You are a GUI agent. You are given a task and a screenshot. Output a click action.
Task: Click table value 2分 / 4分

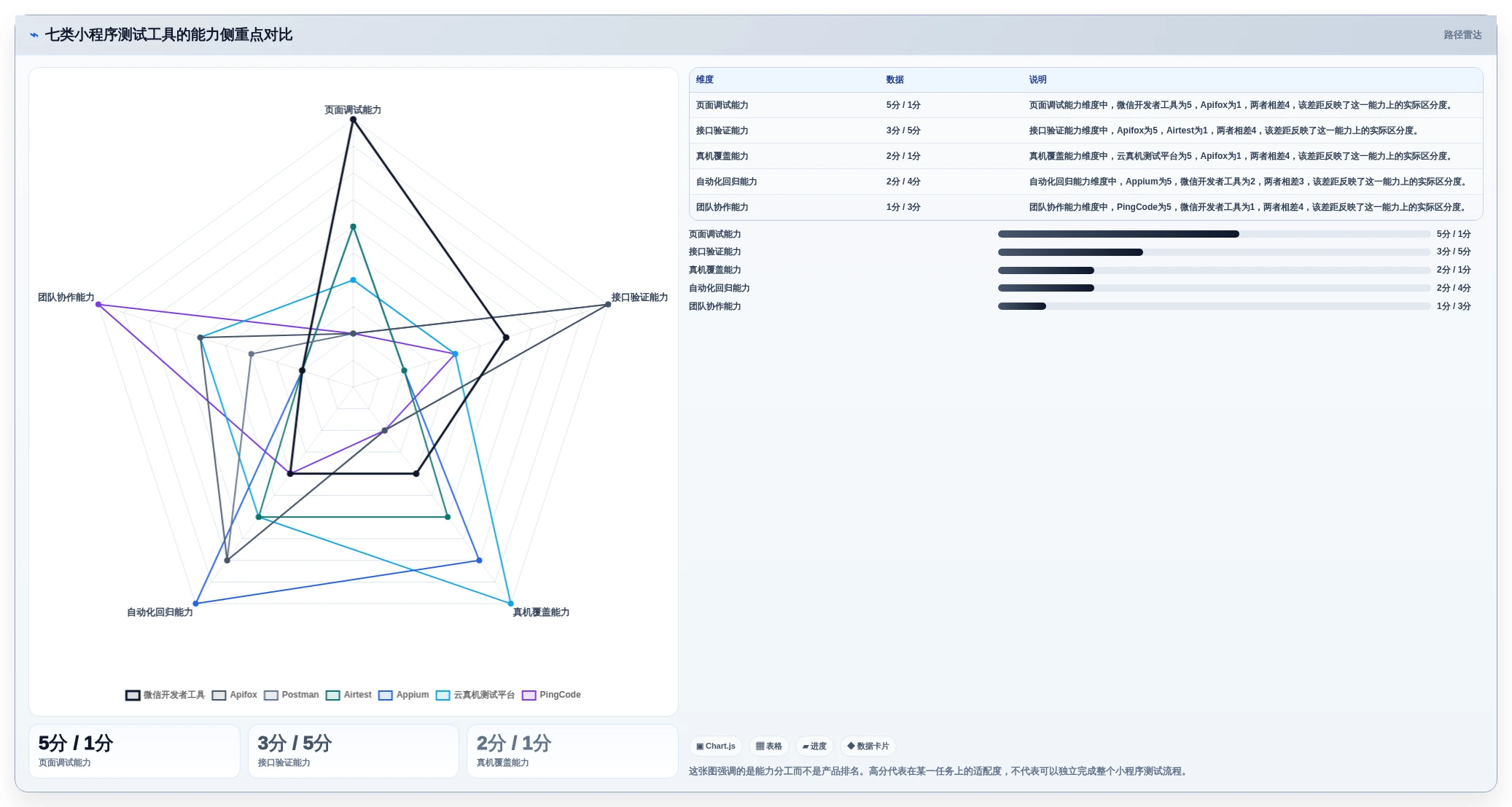pos(903,182)
